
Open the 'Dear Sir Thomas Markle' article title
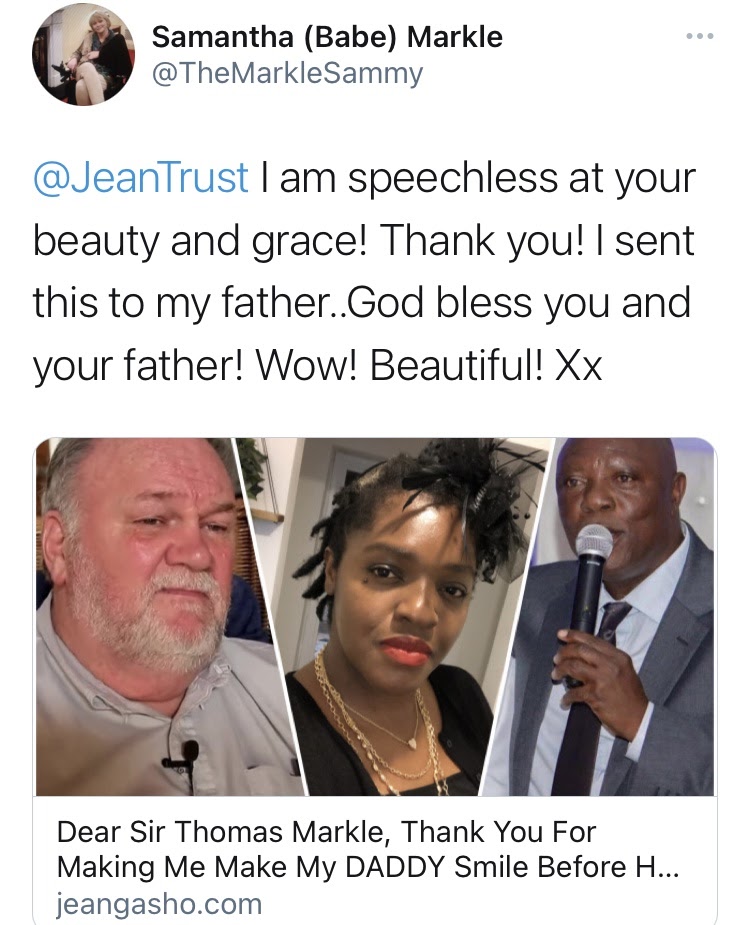pyautogui.click(x=368, y=849)
